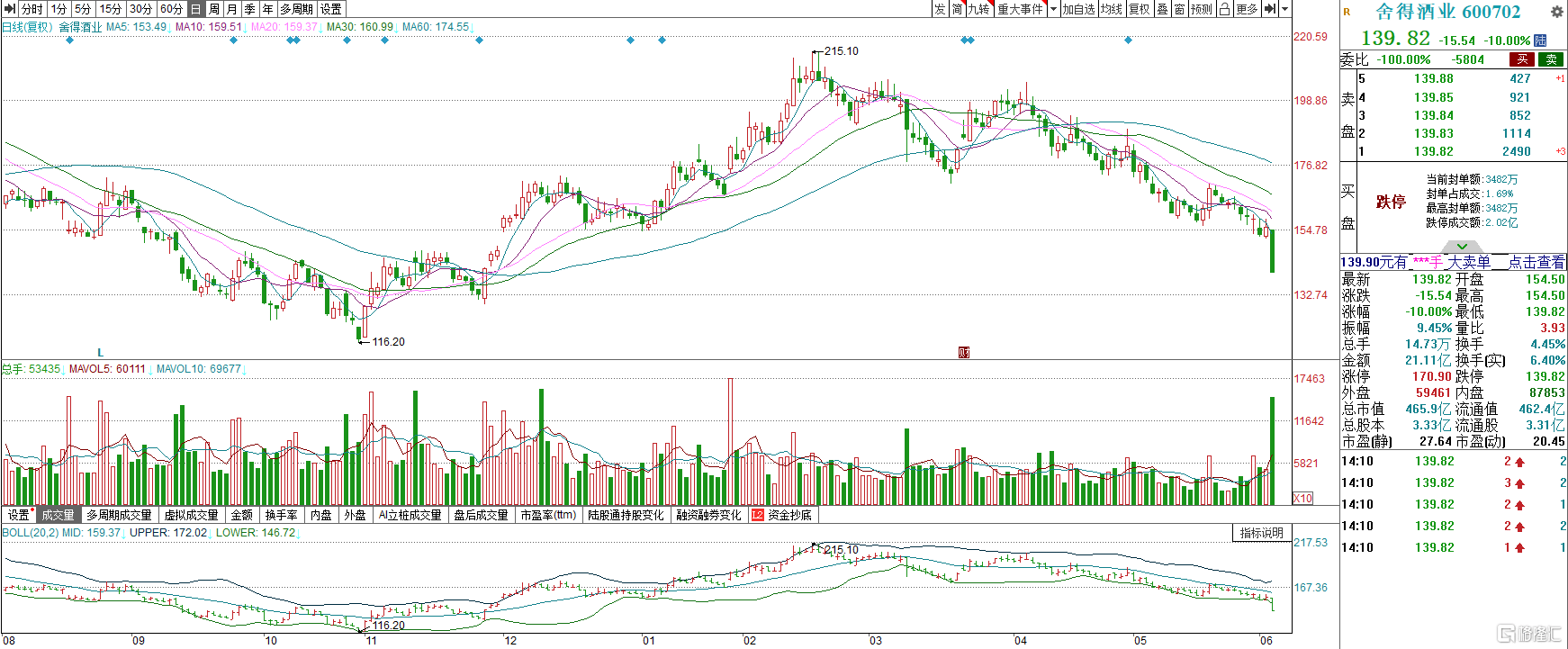Click the MA60: 174.55 indicator label
Image resolution: width=1568 pixels, height=649 pixels.
click(x=436, y=27)
